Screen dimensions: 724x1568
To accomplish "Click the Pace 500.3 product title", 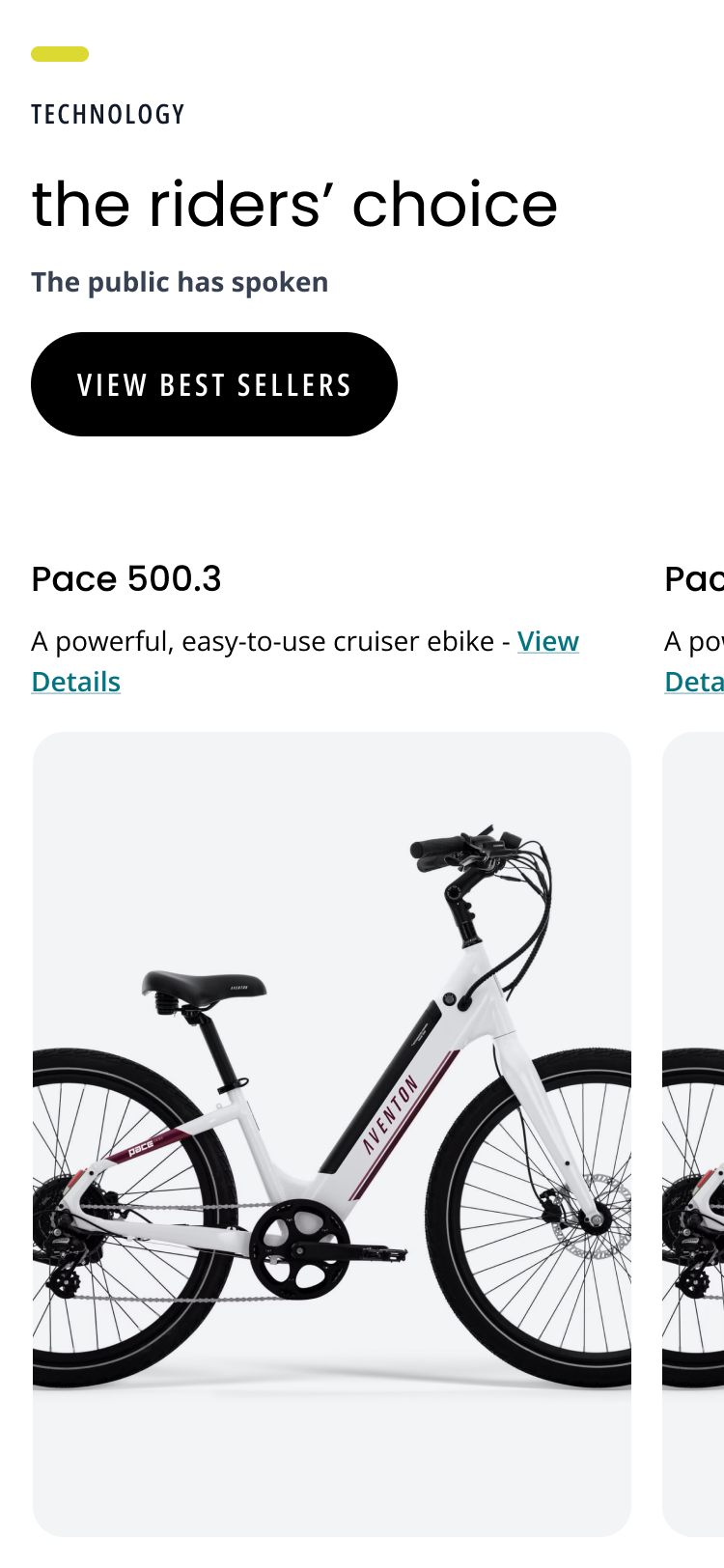I will [x=126, y=579].
